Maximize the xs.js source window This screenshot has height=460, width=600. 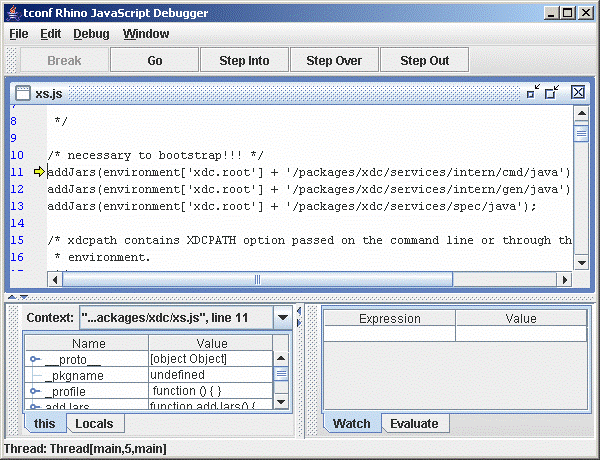(552, 93)
